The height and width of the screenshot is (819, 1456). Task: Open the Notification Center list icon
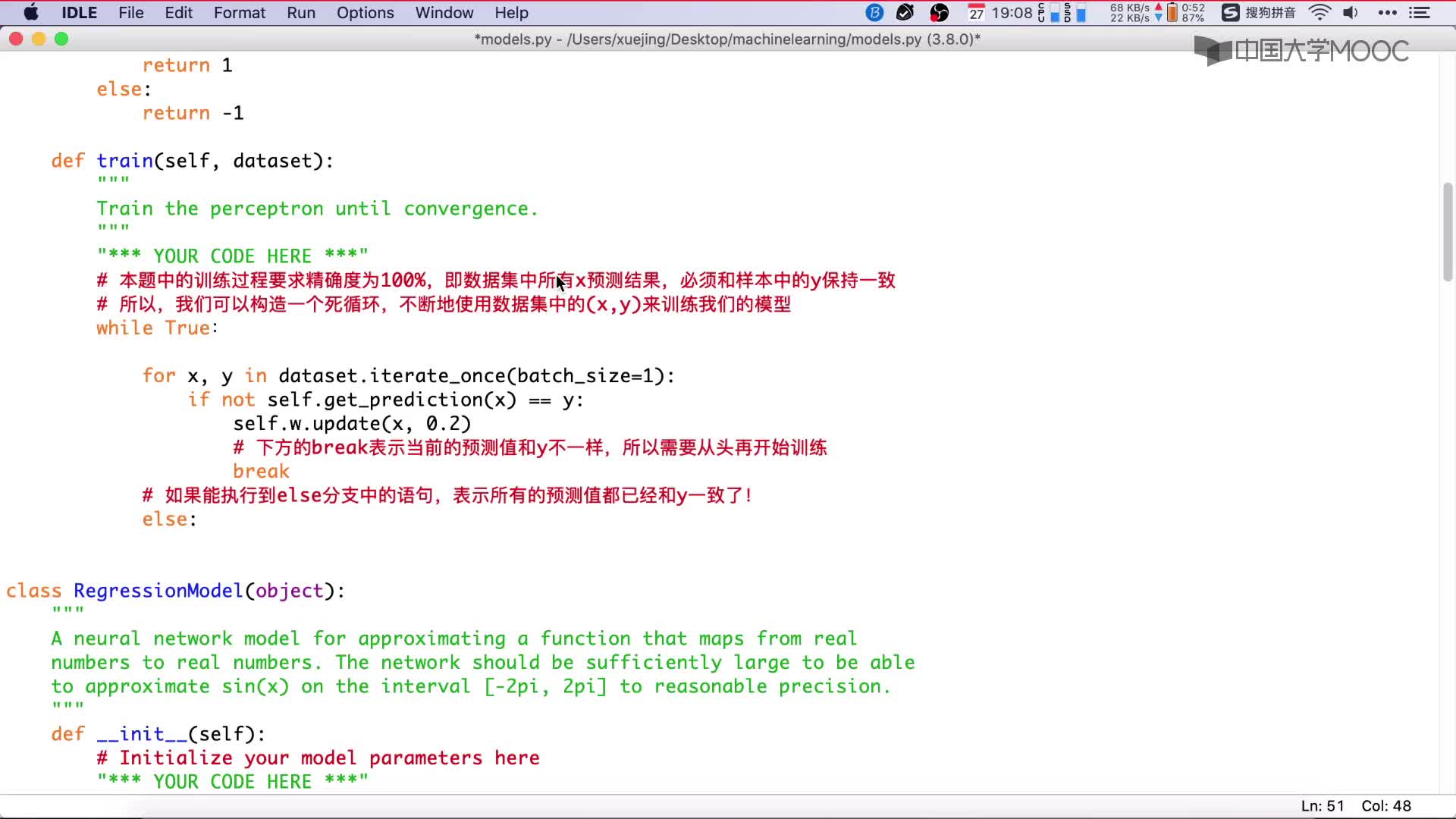tap(1420, 13)
